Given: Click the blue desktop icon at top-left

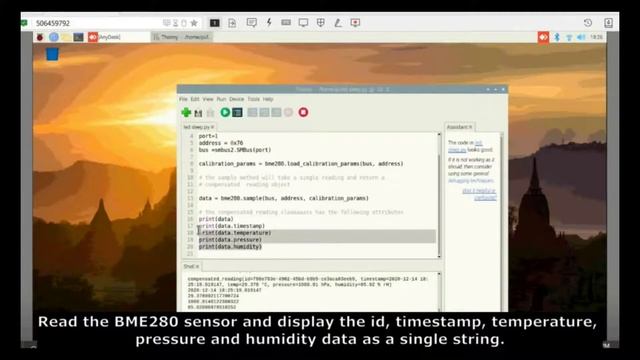Looking at the screenshot, I should point(52,54).
